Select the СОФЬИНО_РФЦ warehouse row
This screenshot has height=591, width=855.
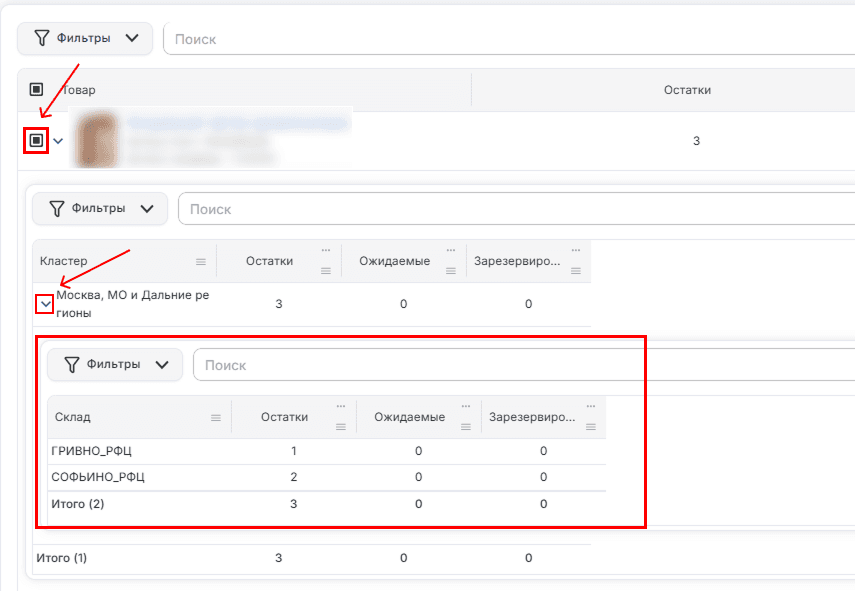point(327,477)
